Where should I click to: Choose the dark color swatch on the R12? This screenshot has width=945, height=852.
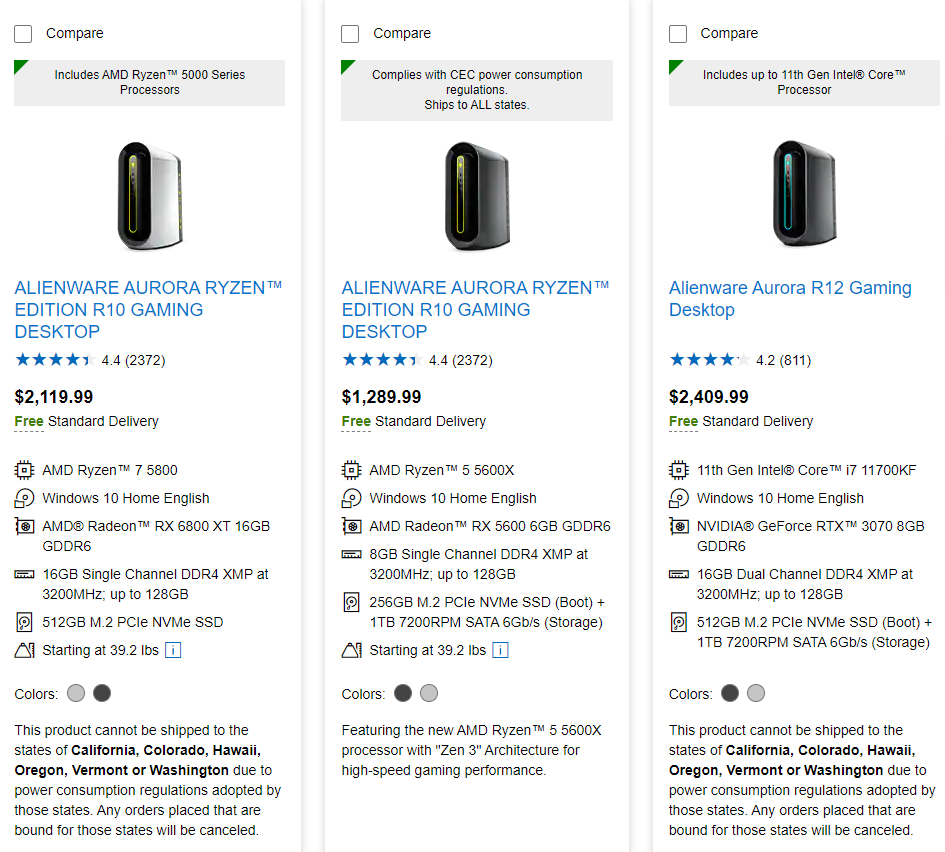pyautogui.click(x=730, y=693)
